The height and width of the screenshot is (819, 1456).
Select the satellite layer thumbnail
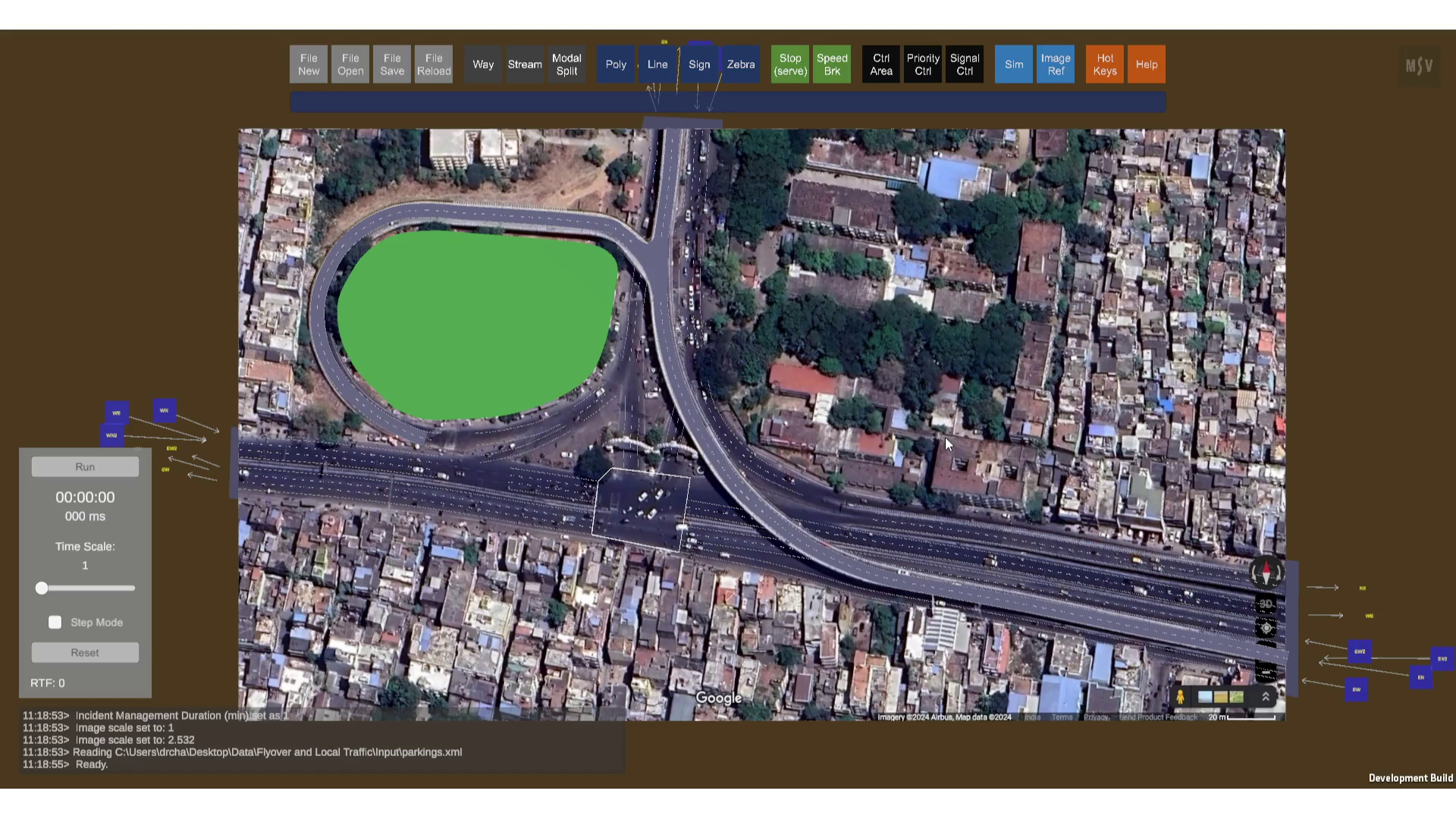(x=1236, y=697)
